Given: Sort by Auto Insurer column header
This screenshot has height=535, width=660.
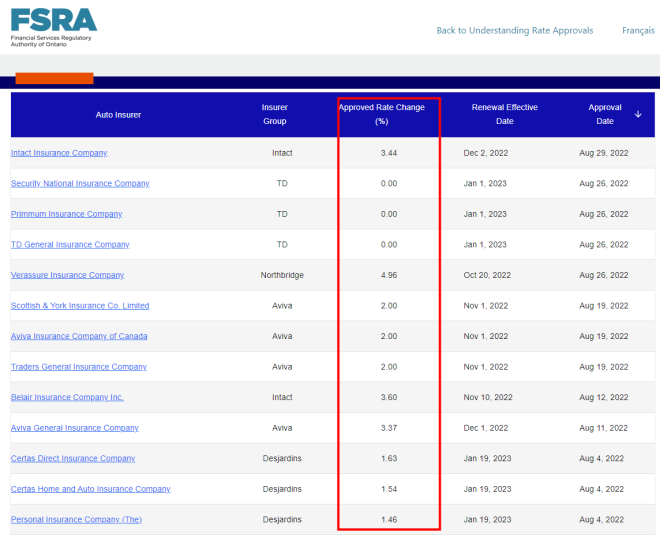Looking at the screenshot, I should tap(118, 114).
